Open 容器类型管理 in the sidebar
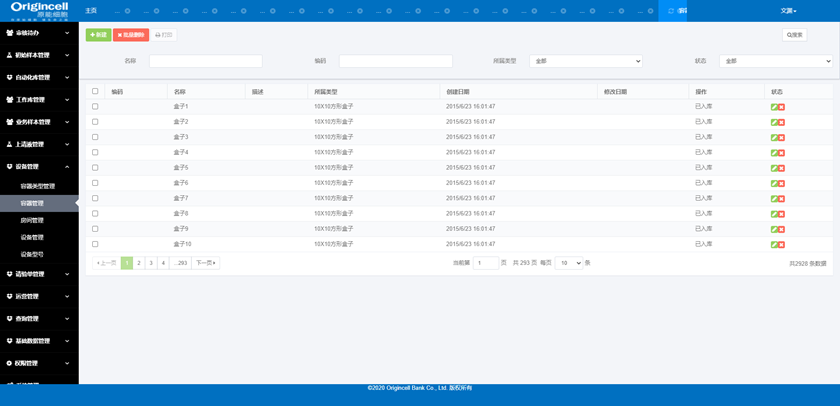The height and width of the screenshot is (406, 840). pos(38,186)
